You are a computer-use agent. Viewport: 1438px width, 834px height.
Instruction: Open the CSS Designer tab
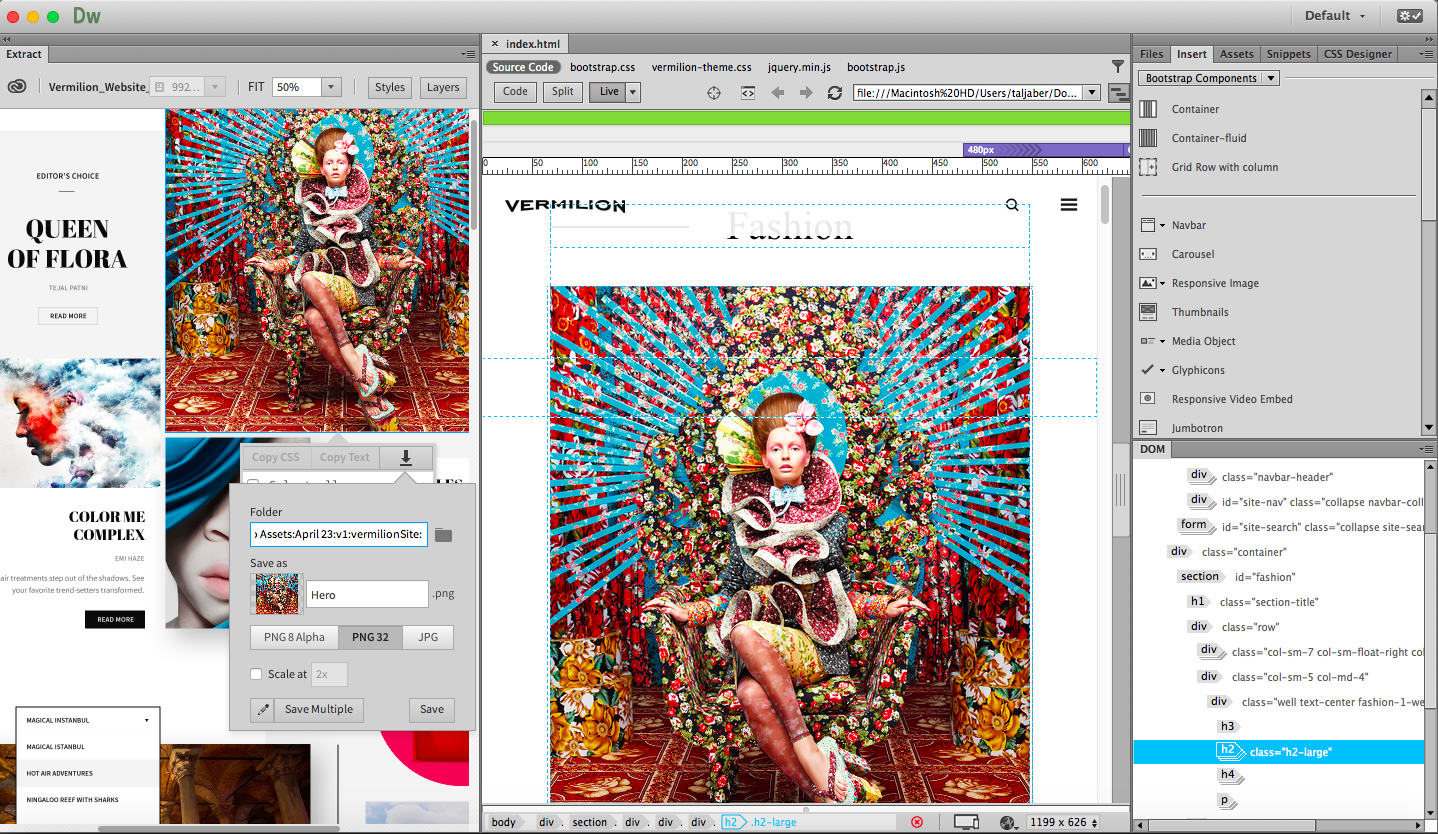pyautogui.click(x=1359, y=54)
